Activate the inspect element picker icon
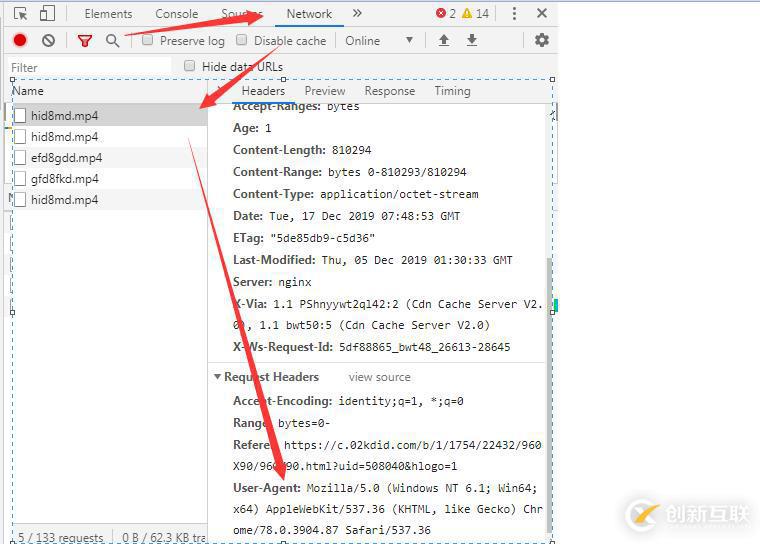This screenshot has width=760, height=544. point(21,14)
